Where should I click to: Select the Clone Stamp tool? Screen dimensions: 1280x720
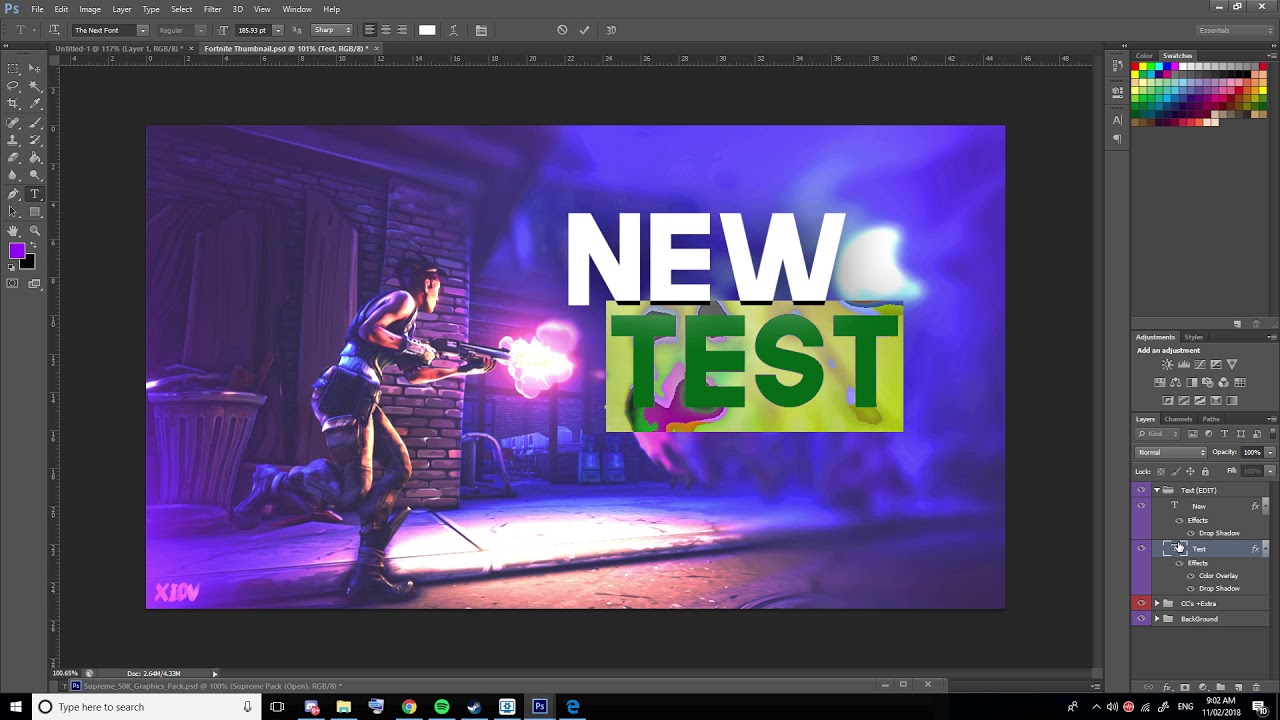coord(13,140)
